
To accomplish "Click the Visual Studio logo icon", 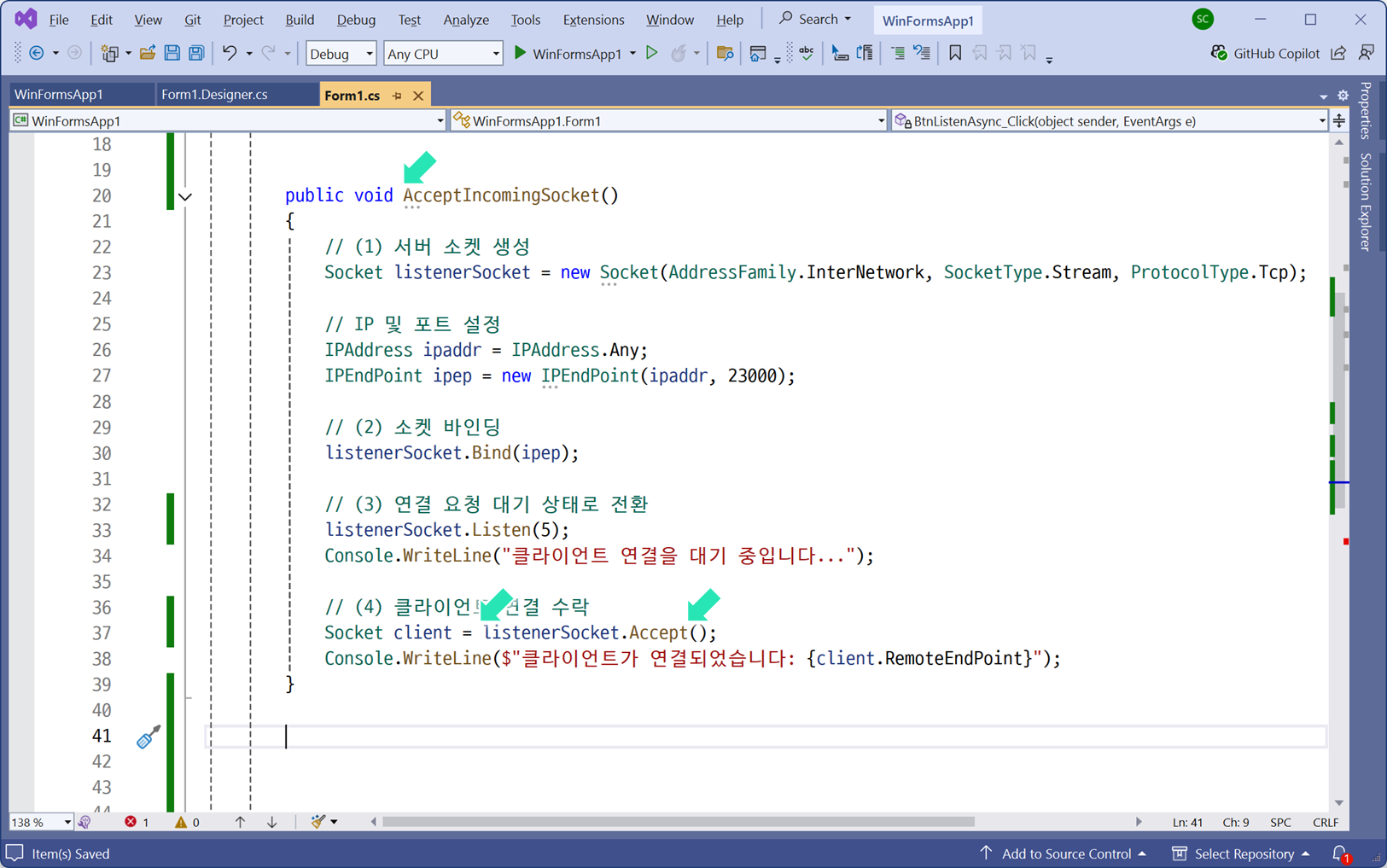I will (26, 19).
